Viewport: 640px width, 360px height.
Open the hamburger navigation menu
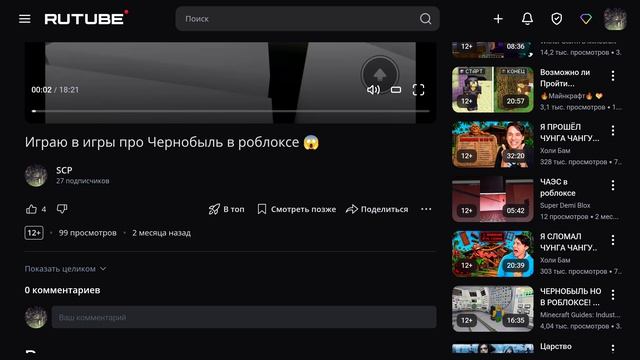click(x=24, y=19)
